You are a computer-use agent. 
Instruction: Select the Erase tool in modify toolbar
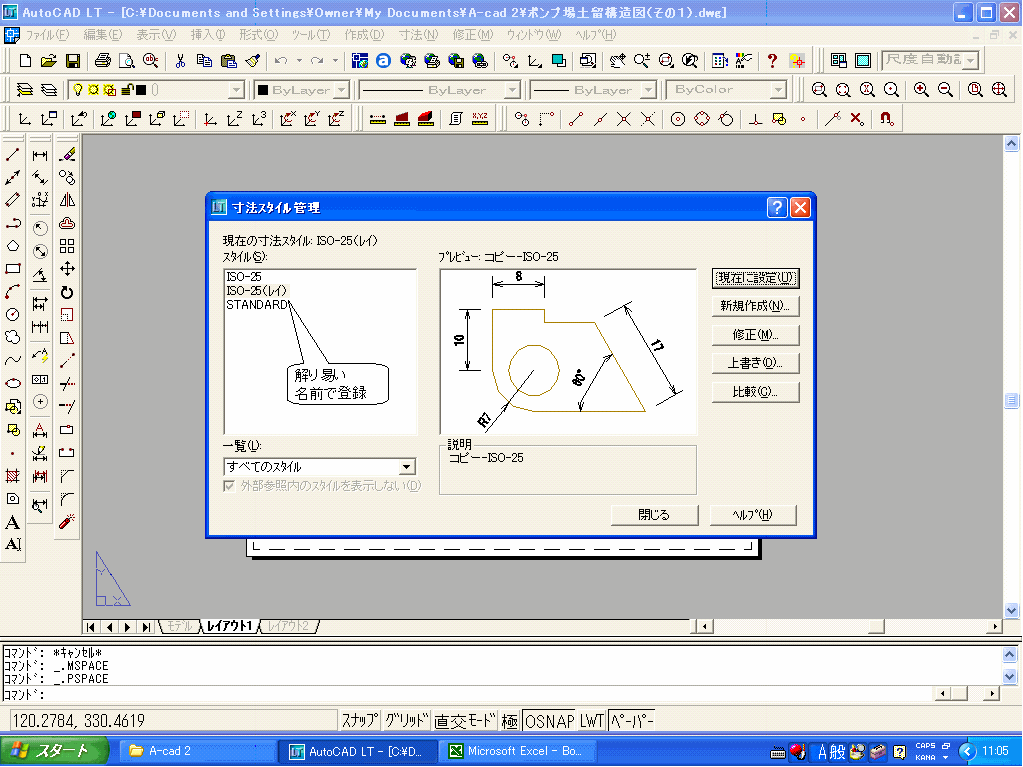point(67,155)
